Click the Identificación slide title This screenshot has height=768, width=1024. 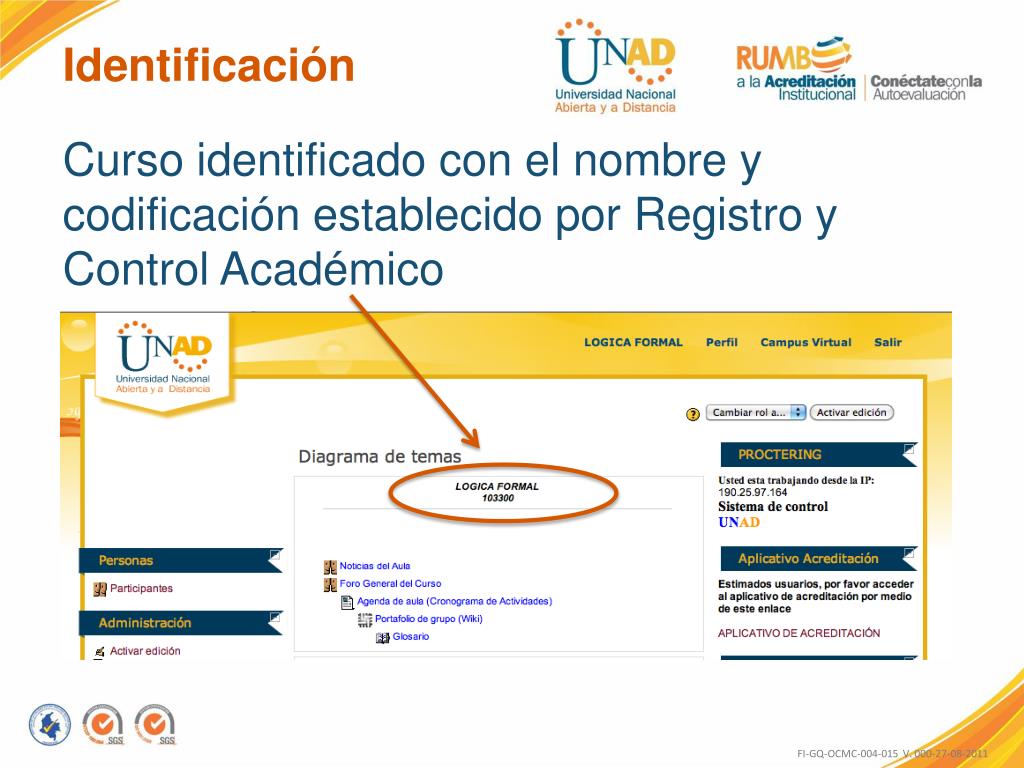[208, 65]
